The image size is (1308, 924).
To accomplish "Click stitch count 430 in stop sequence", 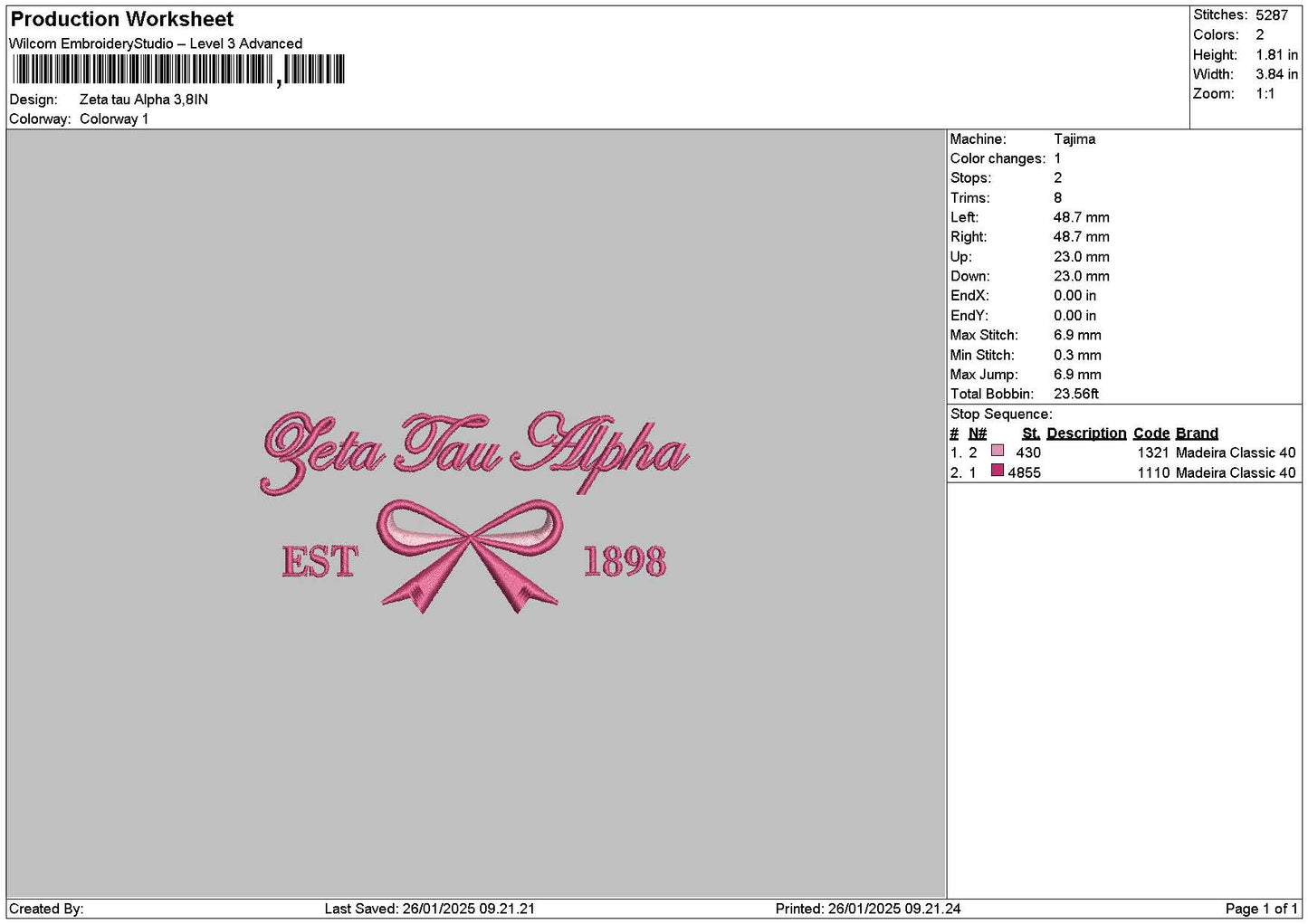I will tap(1028, 452).
